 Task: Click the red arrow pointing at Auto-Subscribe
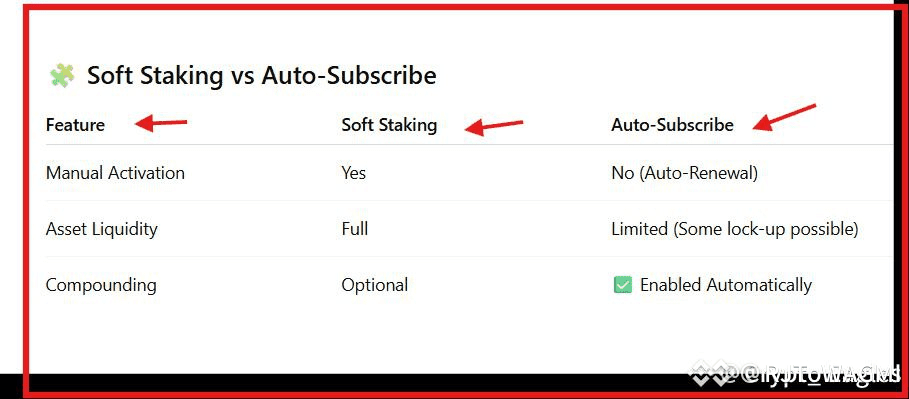pyautogui.click(x=784, y=118)
